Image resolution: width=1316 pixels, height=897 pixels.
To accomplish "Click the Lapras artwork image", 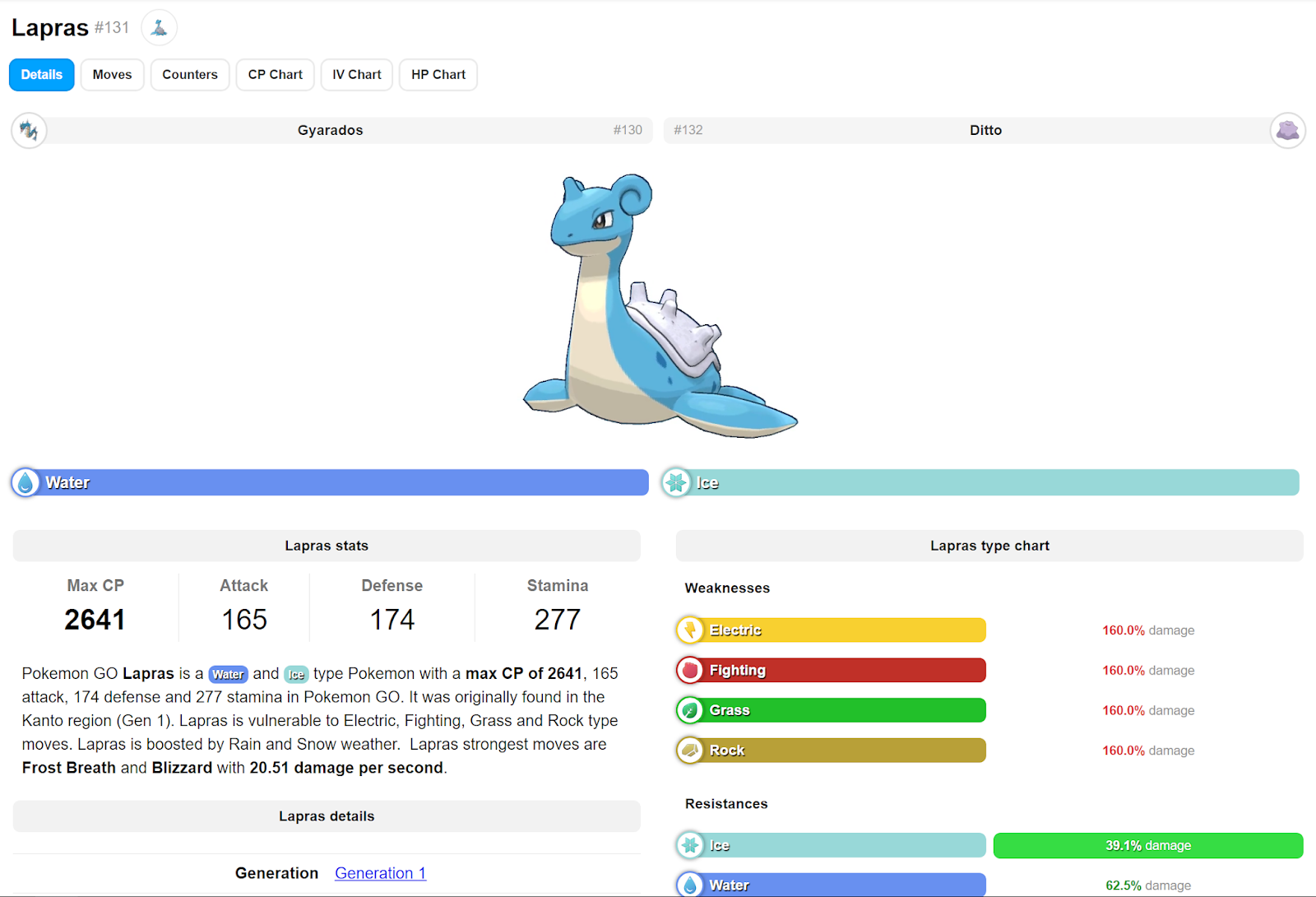I will [x=660, y=305].
